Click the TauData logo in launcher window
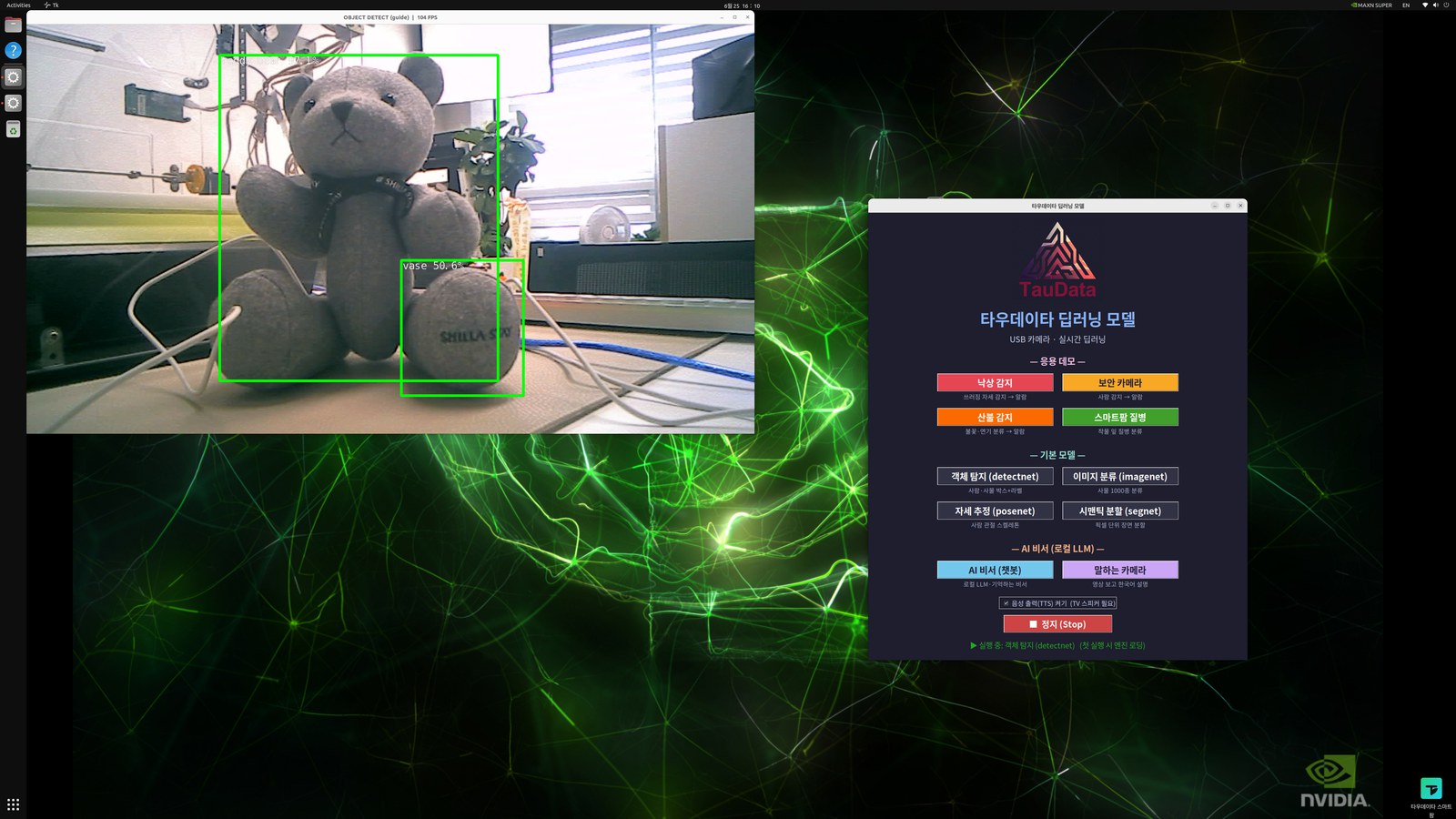The width and height of the screenshot is (1456, 819). (1057, 260)
